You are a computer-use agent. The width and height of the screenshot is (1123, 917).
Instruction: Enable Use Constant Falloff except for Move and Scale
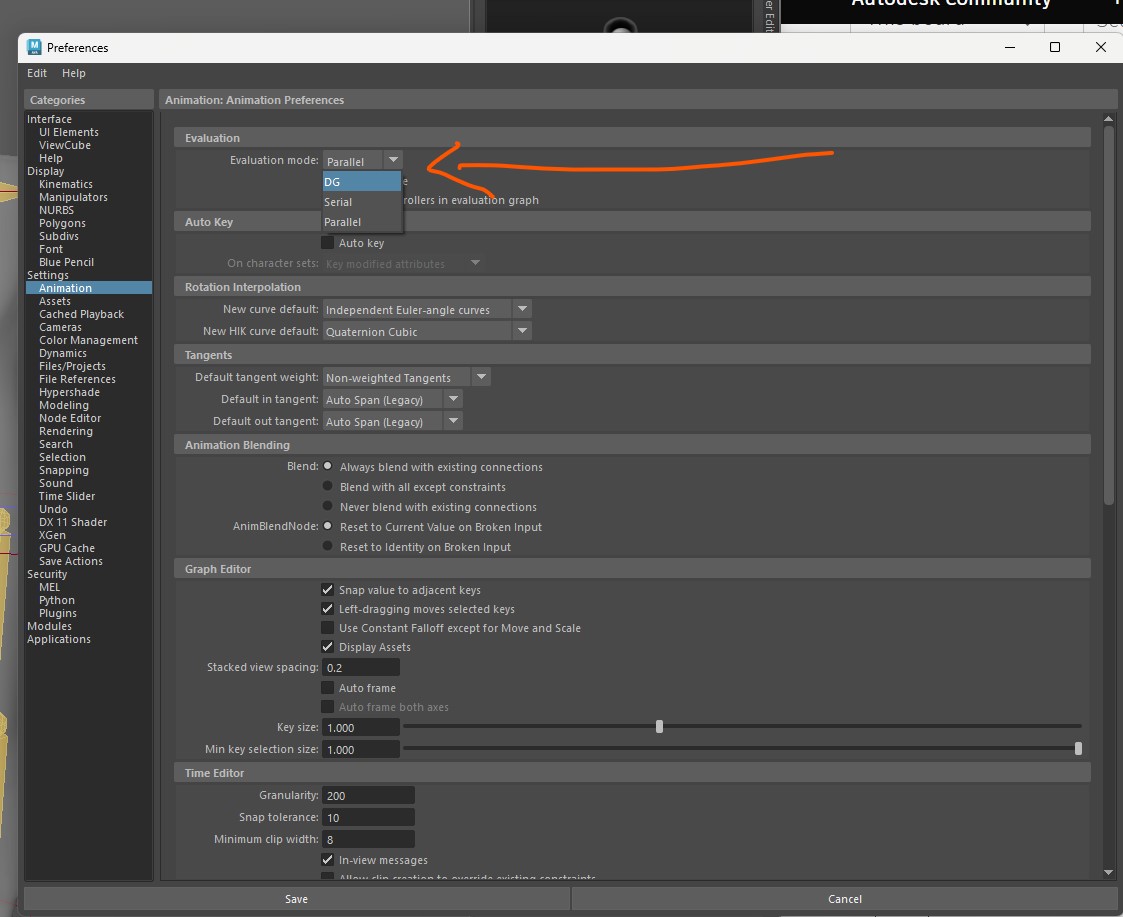(x=327, y=627)
